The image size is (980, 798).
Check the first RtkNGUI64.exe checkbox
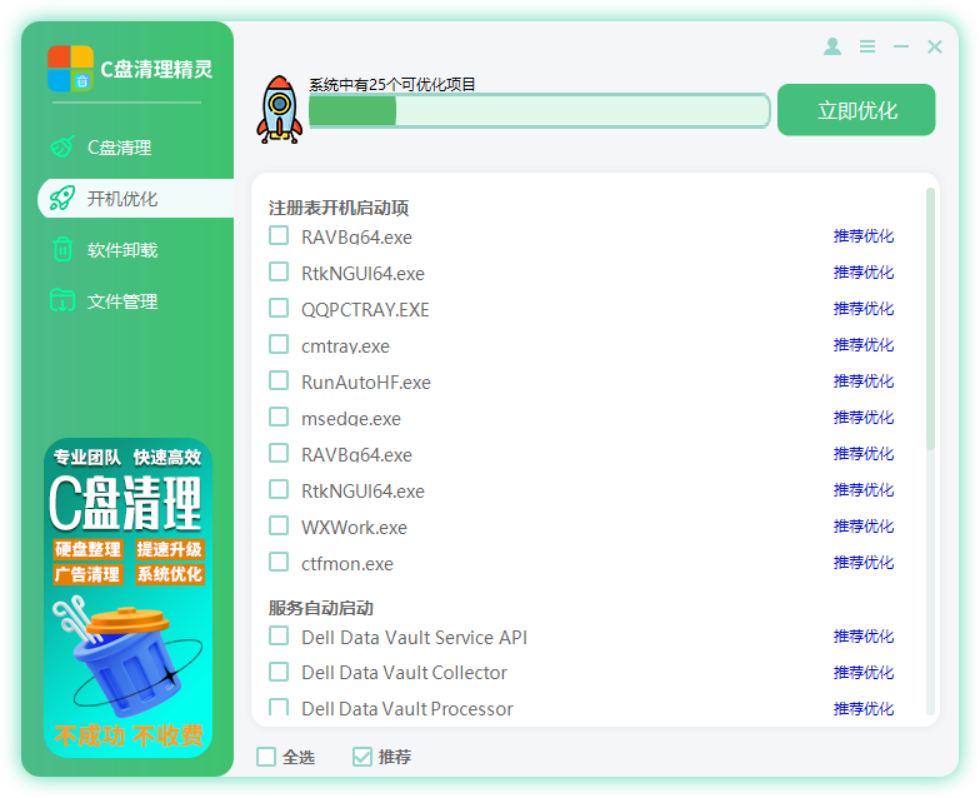[279, 272]
